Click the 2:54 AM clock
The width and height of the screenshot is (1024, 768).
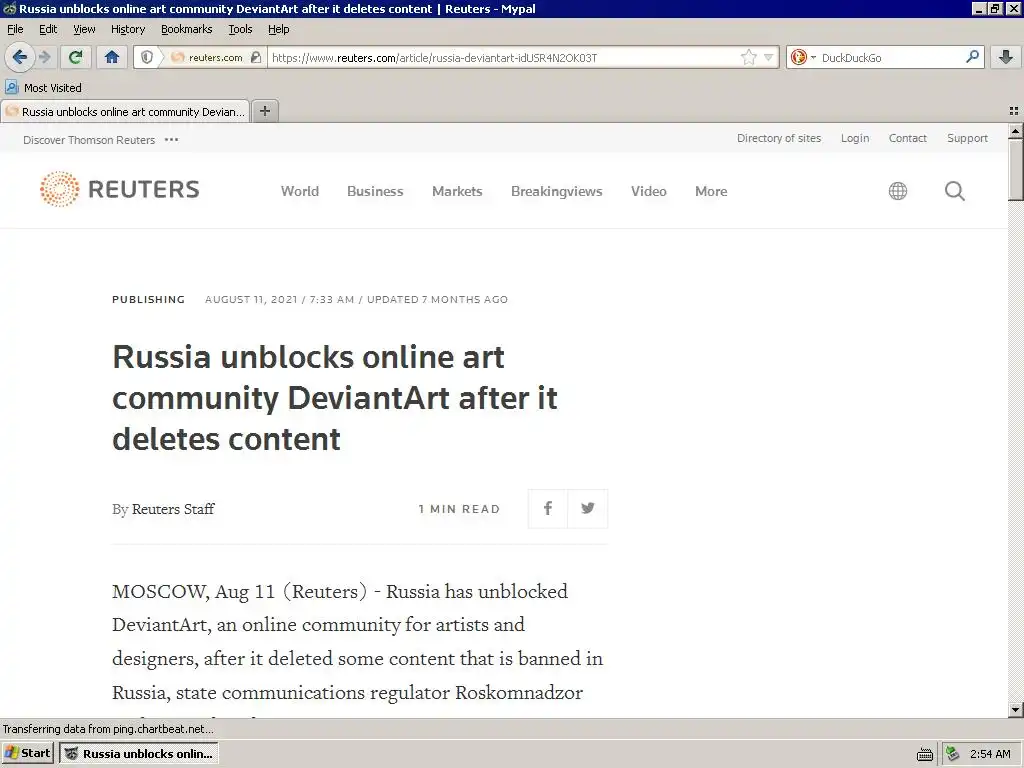pyautogui.click(x=990, y=754)
